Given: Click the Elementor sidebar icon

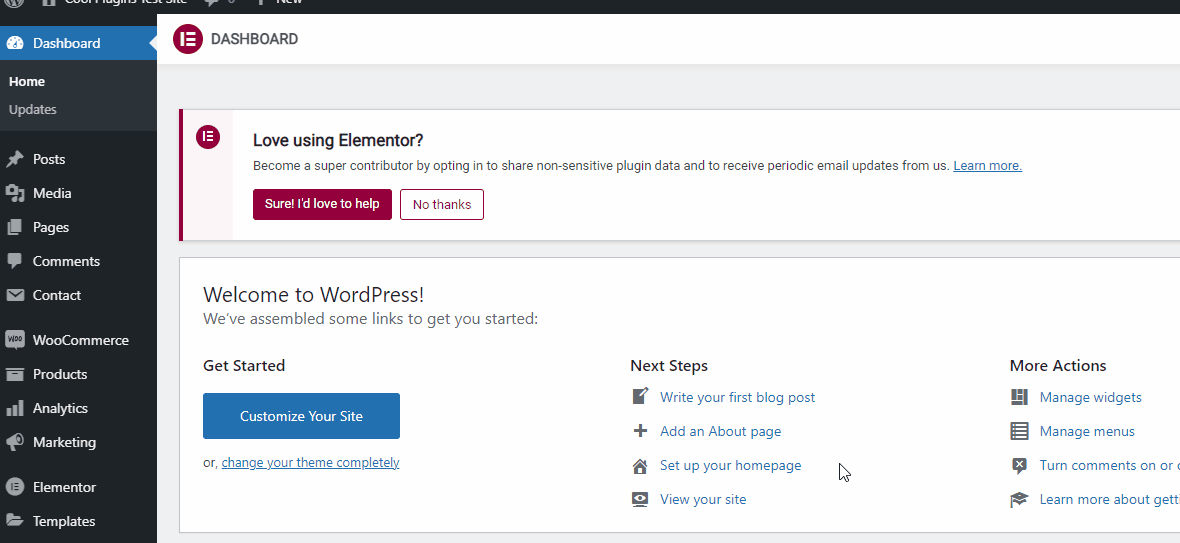Looking at the screenshot, I should pos(14,487).
